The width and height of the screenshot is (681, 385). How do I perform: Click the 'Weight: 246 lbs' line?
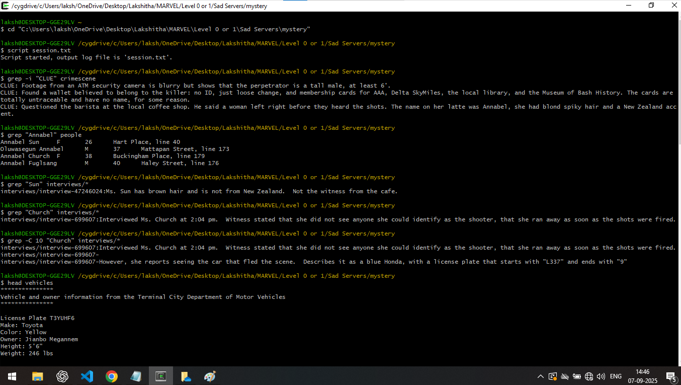coord(27,353)
